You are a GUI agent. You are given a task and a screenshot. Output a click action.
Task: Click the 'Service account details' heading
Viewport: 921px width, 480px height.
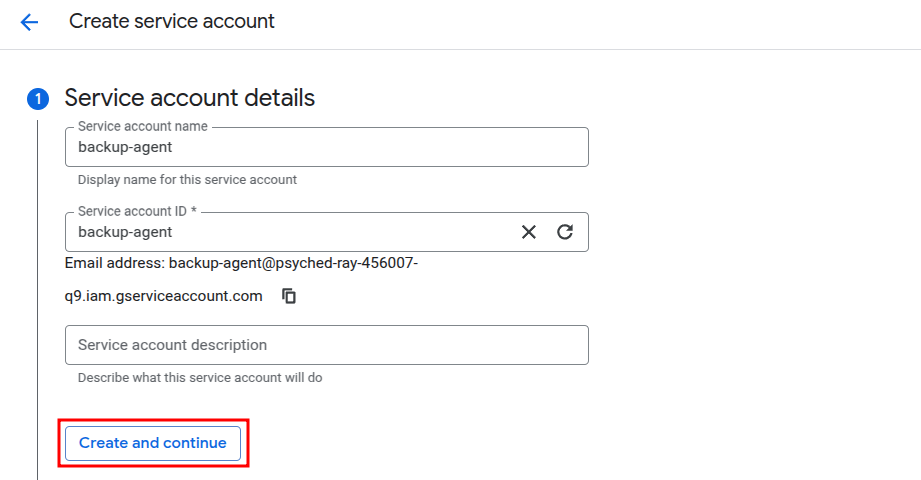pos(190,98)
